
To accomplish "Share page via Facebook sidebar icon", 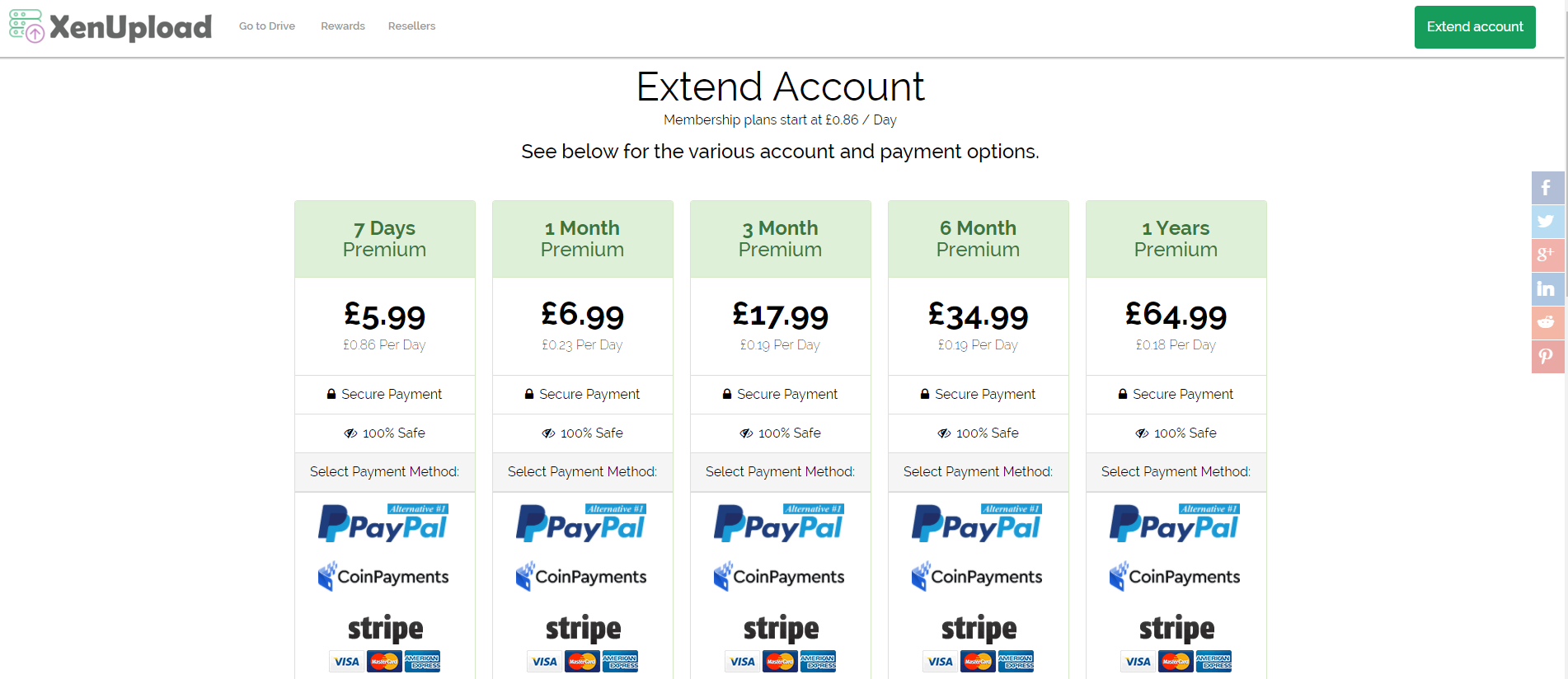I will [x=1547, y=188].
